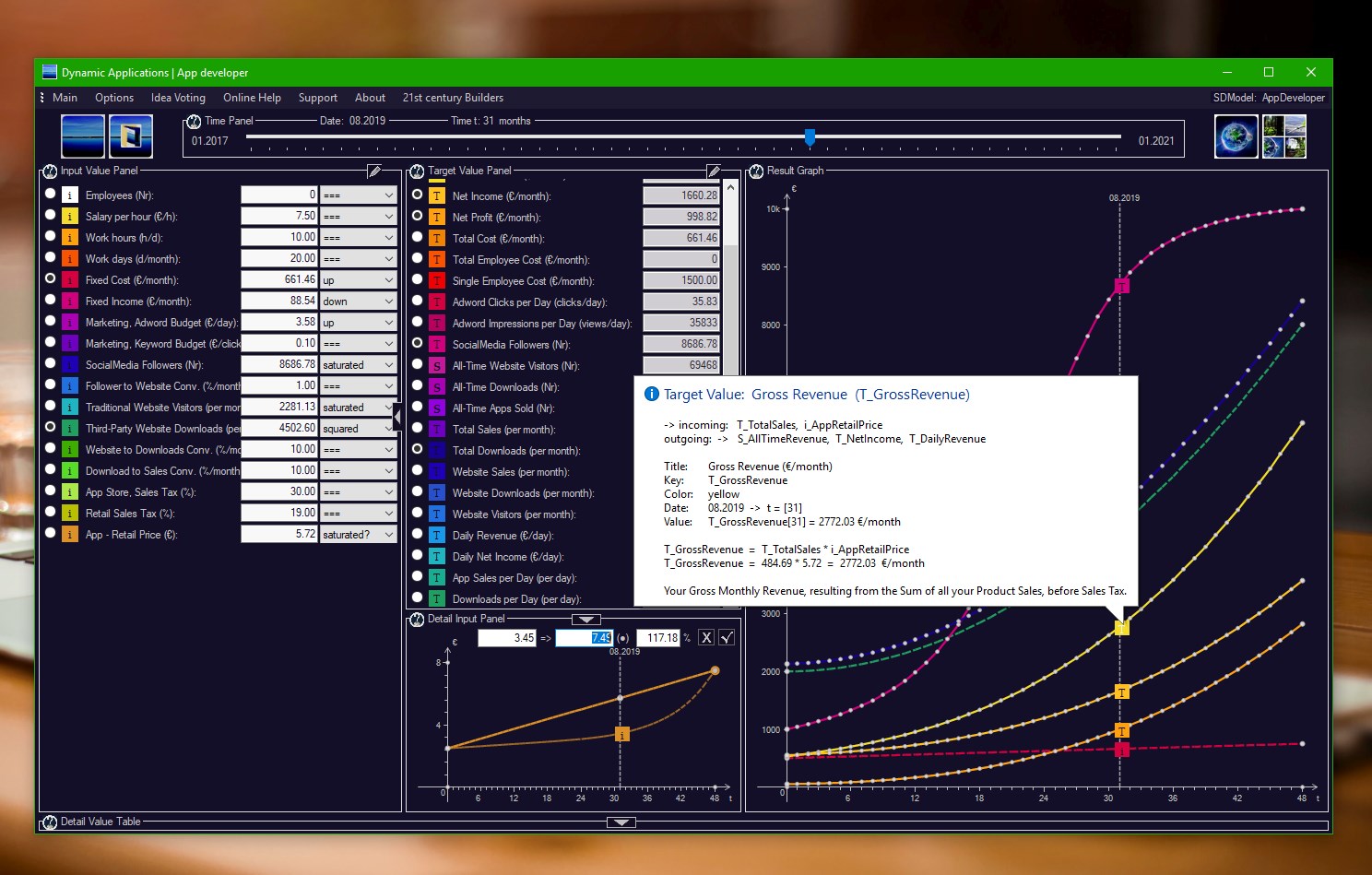Click the App - Retail Price input field
This screenshot has width=1372, height=875.
[278, 534]
